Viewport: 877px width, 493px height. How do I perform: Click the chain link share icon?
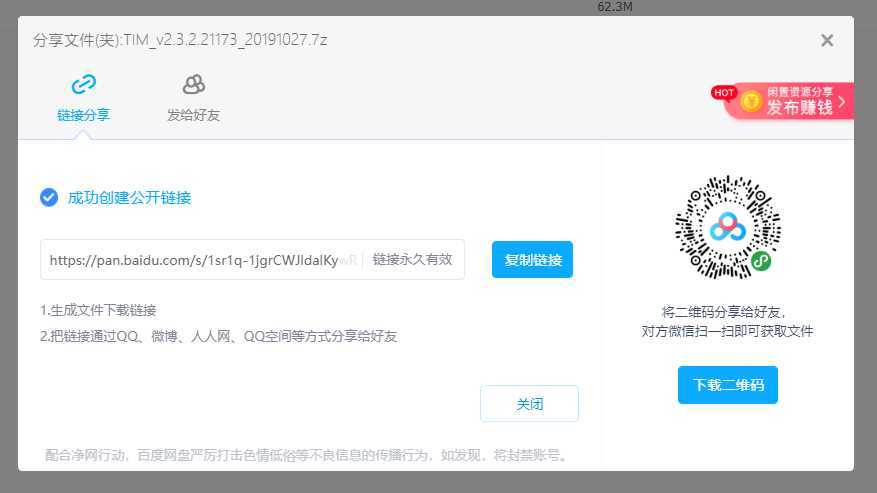click(84, 84)
